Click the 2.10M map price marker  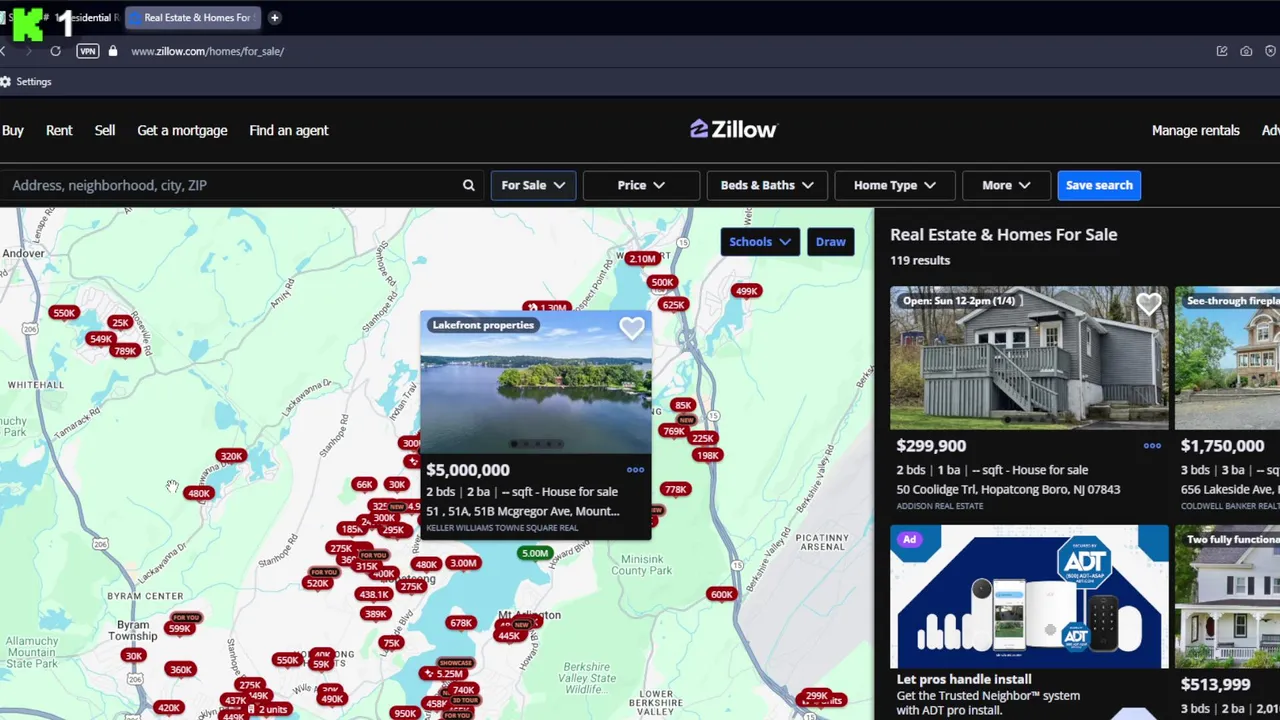(x=642, y=259)
